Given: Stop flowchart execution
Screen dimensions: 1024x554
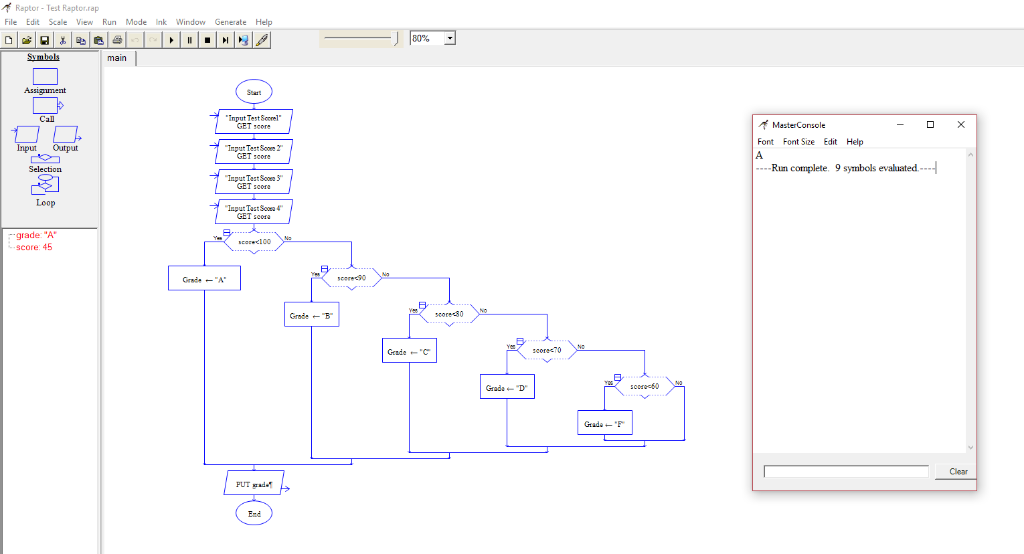Looking at the screenshot, I should pos(207,40).
